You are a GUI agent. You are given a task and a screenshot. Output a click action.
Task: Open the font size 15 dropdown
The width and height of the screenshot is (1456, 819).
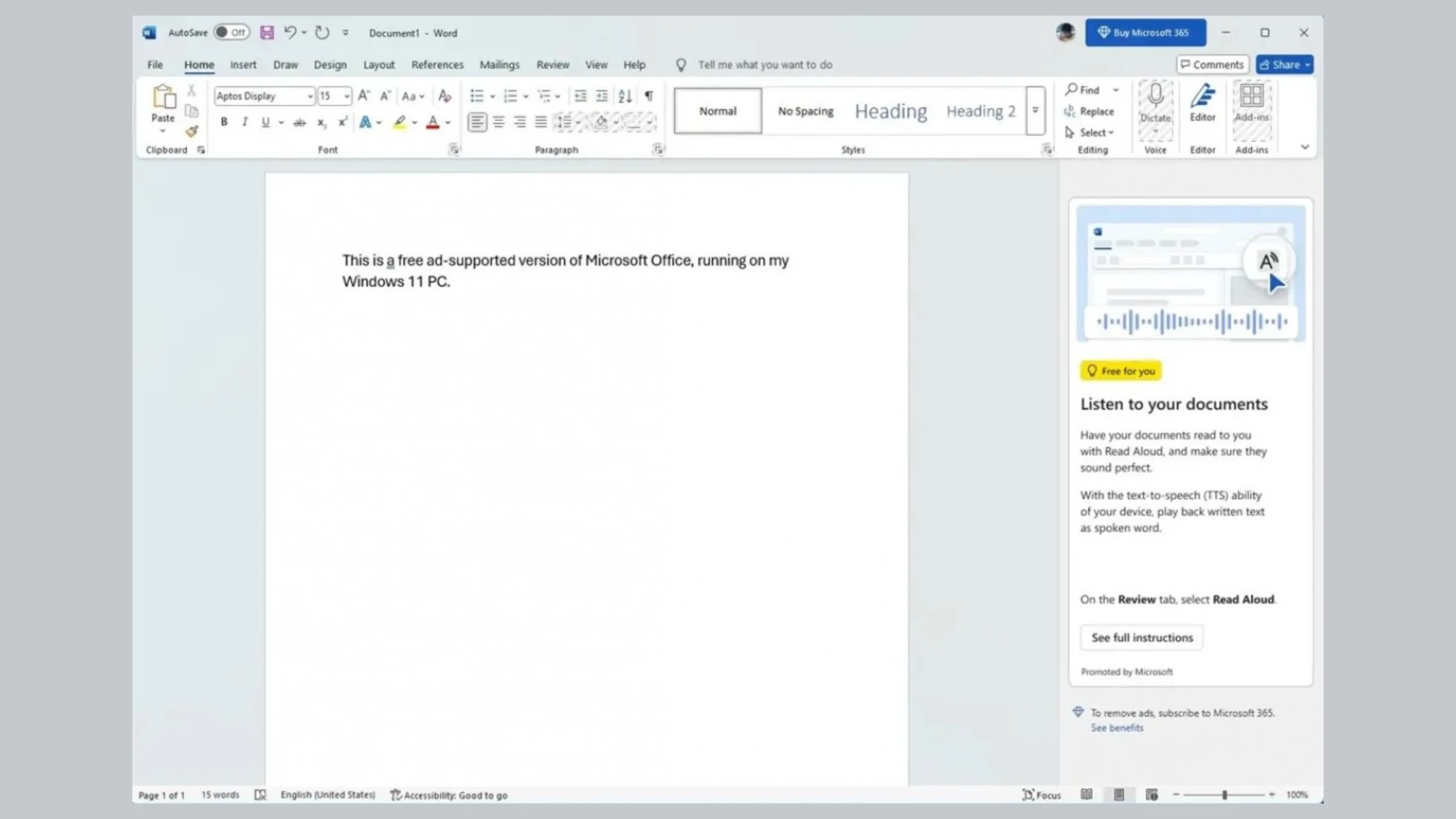click(x=346, y=96)
